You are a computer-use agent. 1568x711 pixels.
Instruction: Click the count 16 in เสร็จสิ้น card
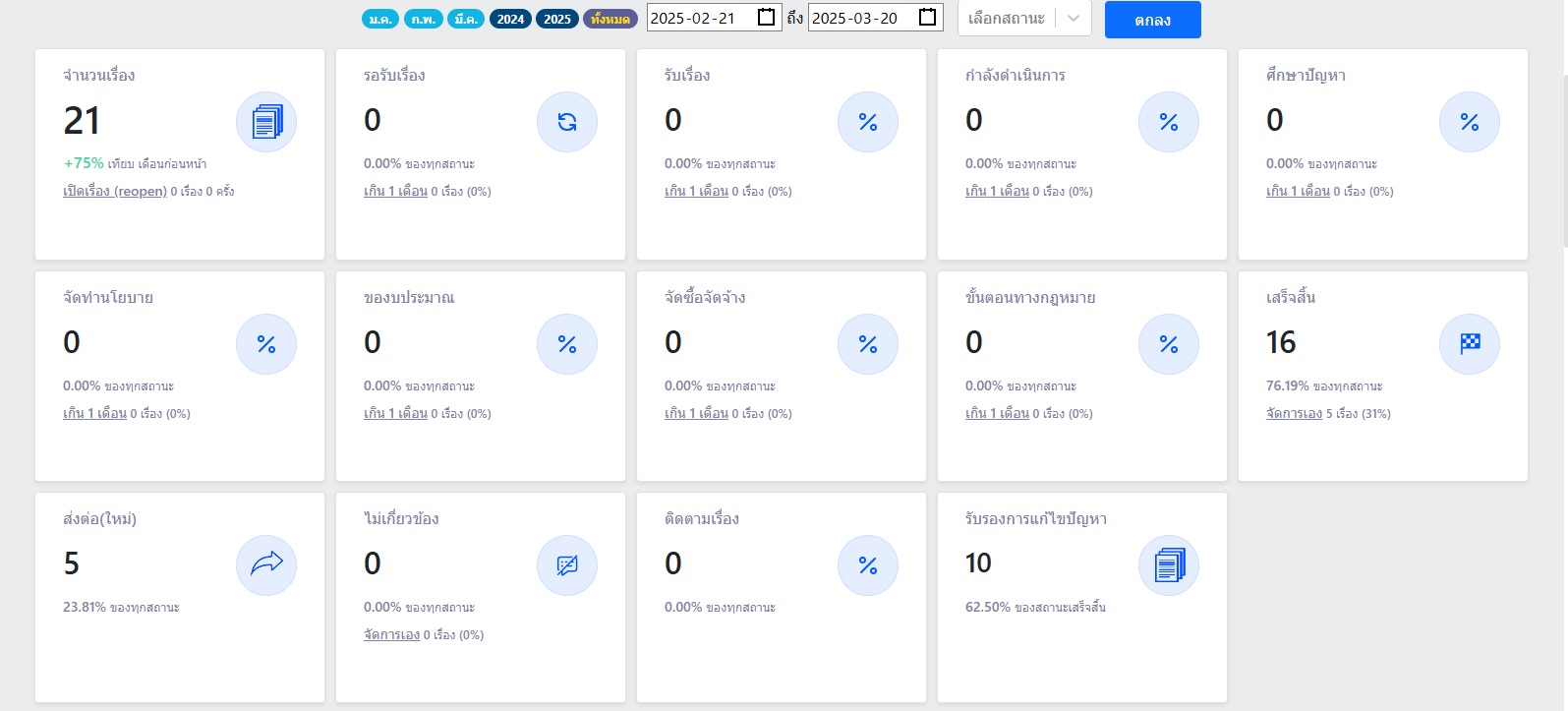click(x=1281, y=342)
